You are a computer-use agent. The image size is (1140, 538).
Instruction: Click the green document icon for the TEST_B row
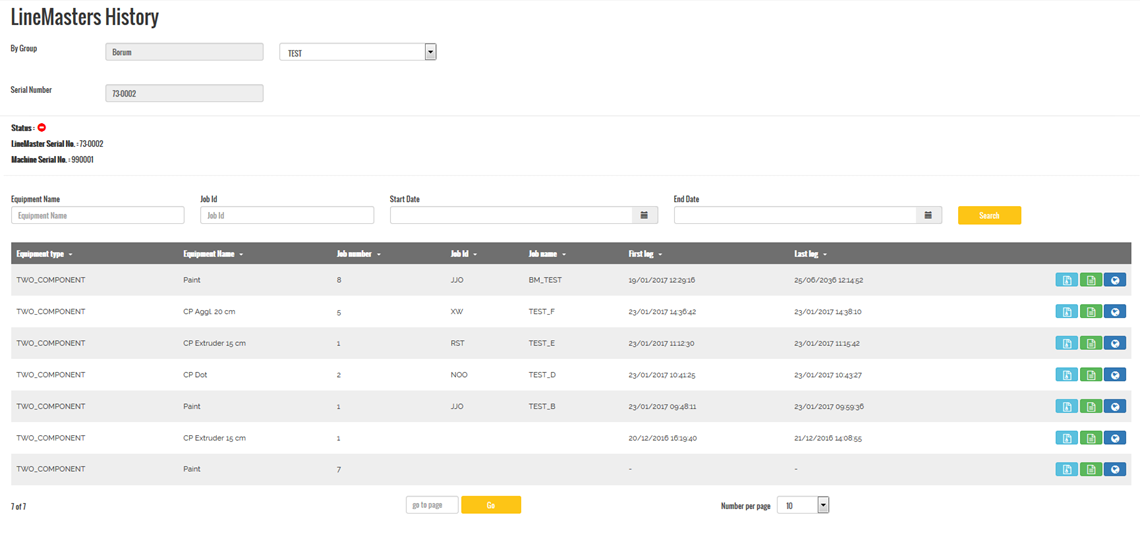coord(1090,406)
